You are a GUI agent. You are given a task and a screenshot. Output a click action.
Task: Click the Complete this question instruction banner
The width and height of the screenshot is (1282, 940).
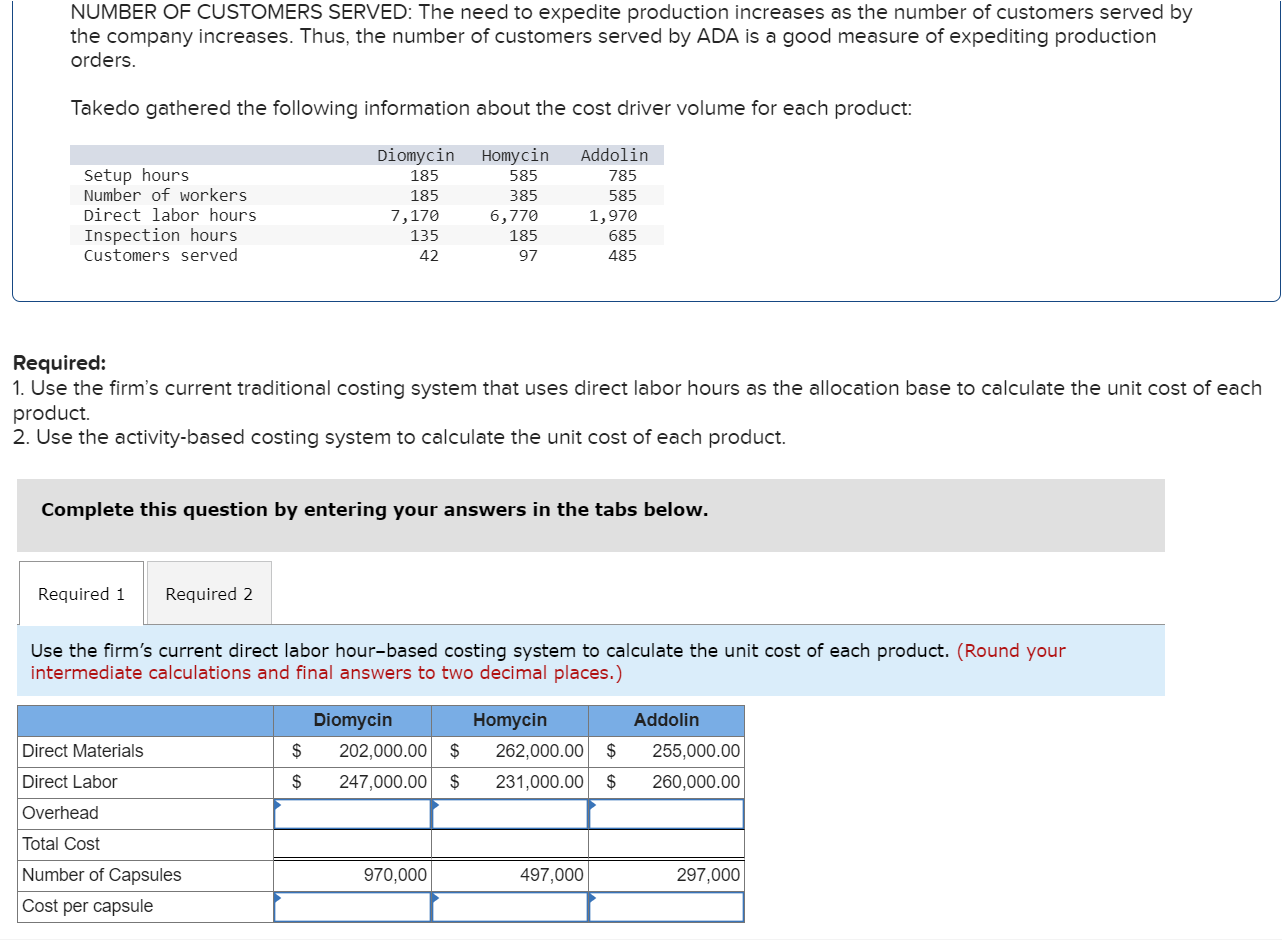pyautogui.click(x=591, y=515)
